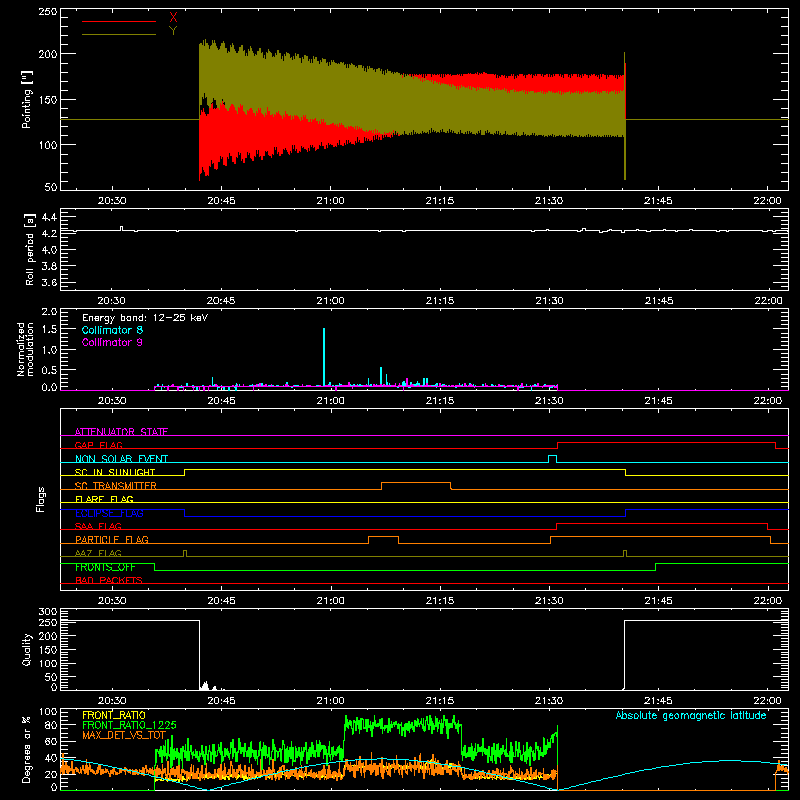Select the SC_IN_SUNLIGHT flag label
Screen dimensions: 800x800
115,472
